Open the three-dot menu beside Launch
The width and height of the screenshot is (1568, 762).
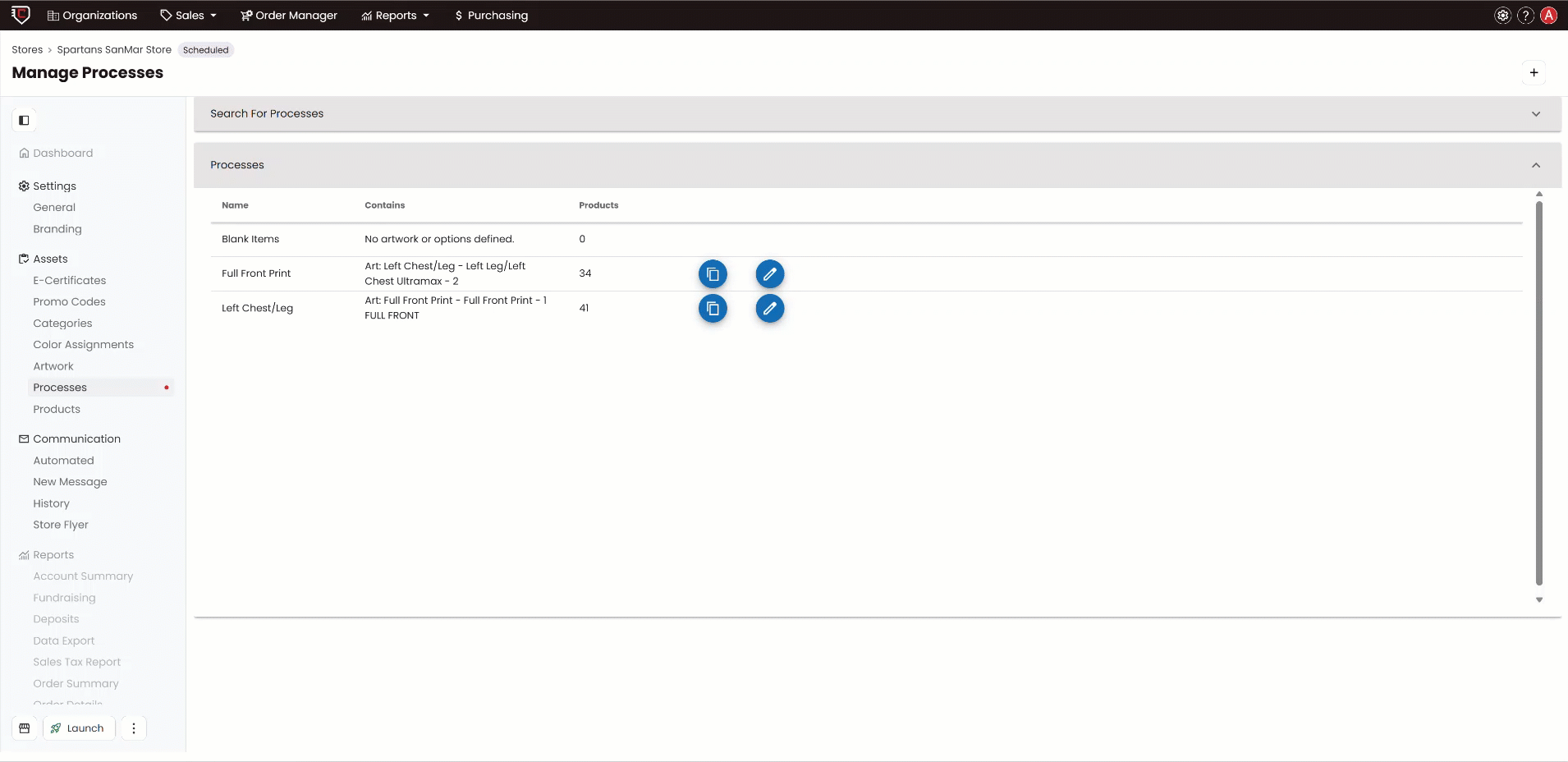point(133,728)
